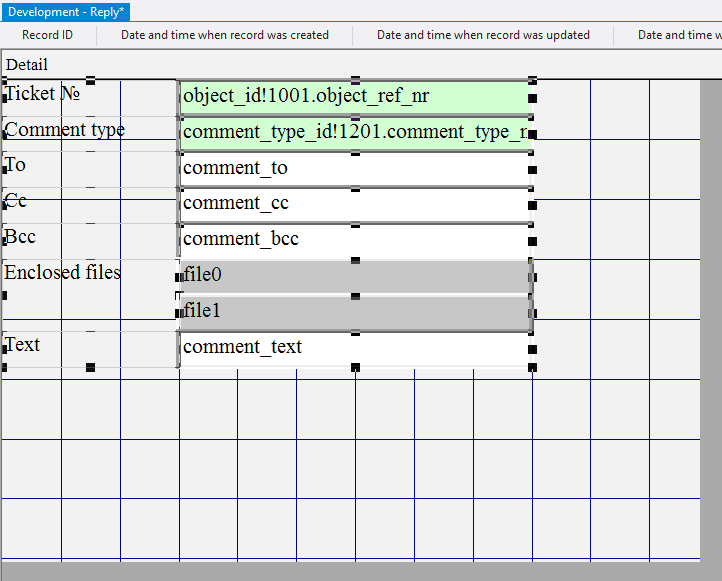Select the Comment type label
Image resolution: width=722 pixels, height=581 pixels.
[x=65, y=130]
